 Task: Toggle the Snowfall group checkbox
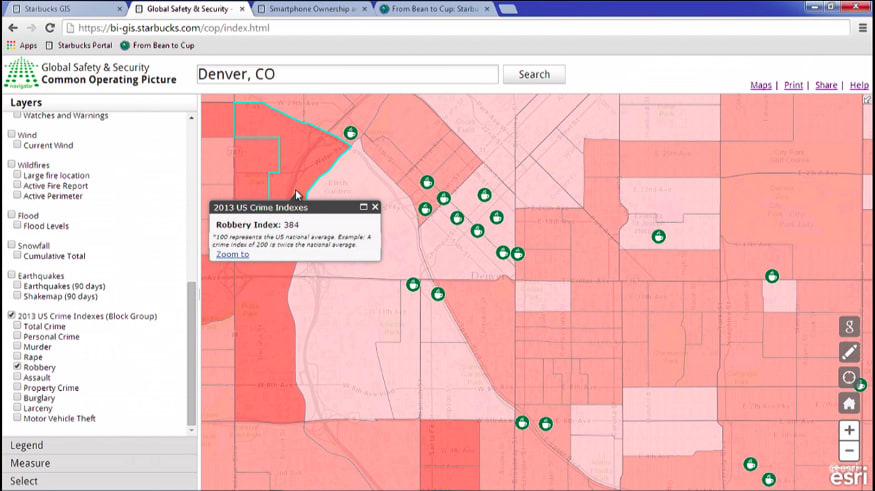(11, 244)
